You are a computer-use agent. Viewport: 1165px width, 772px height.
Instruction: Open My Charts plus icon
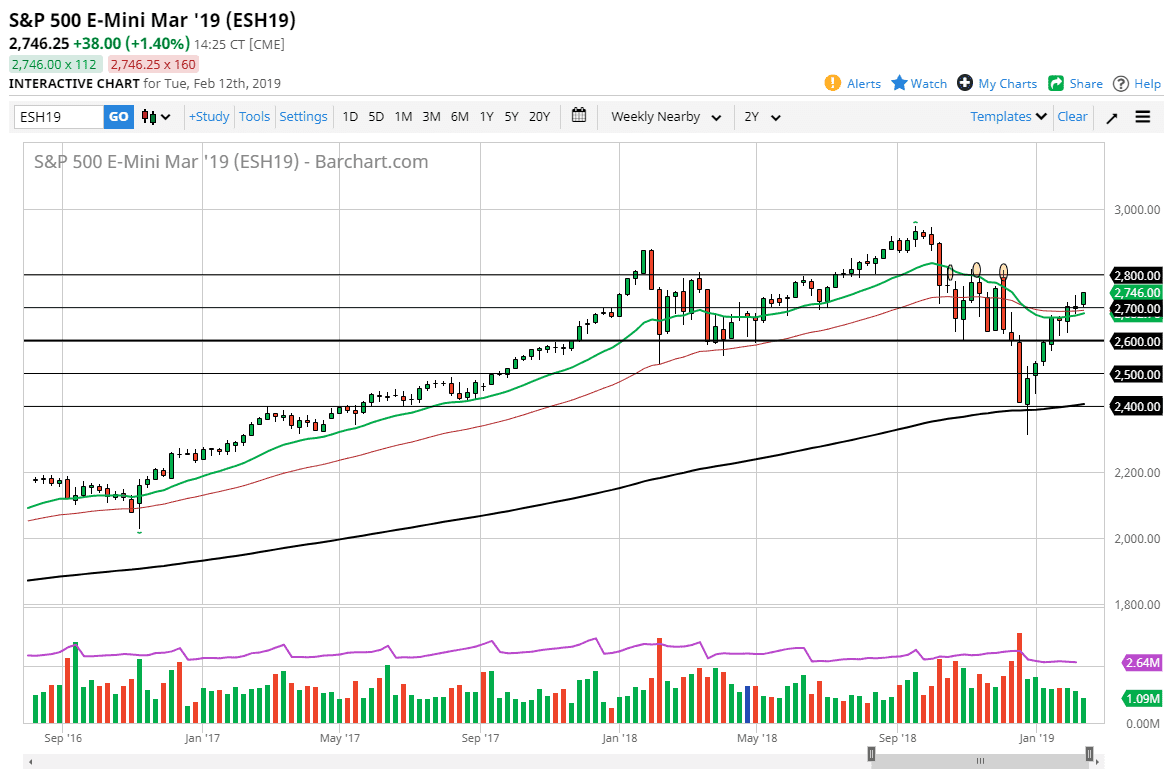click(x=965, y=83)
